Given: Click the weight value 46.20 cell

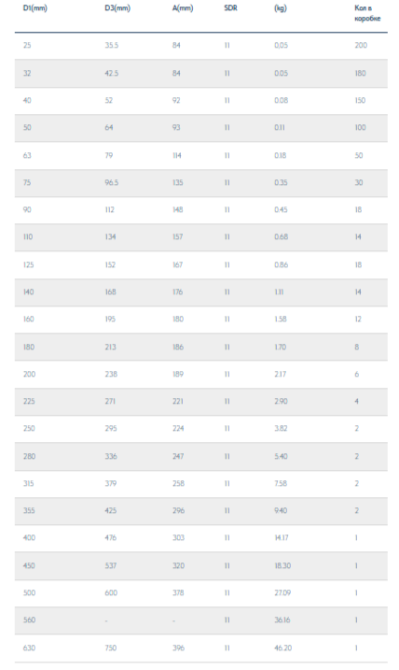Looking at the screenshot, I should (x=283, y=648).
